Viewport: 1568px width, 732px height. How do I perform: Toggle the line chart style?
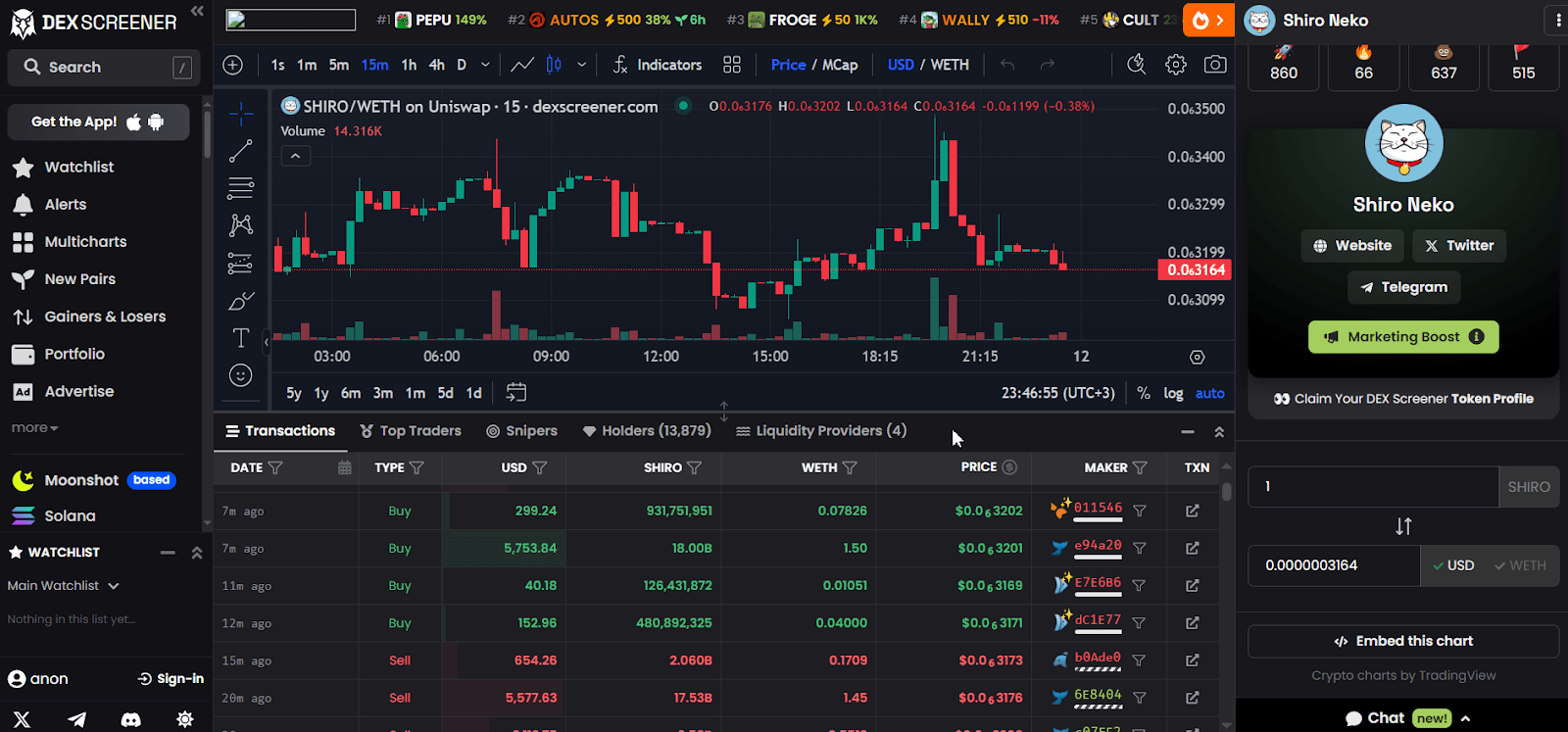pyautogui.click(x=522, y=65)
